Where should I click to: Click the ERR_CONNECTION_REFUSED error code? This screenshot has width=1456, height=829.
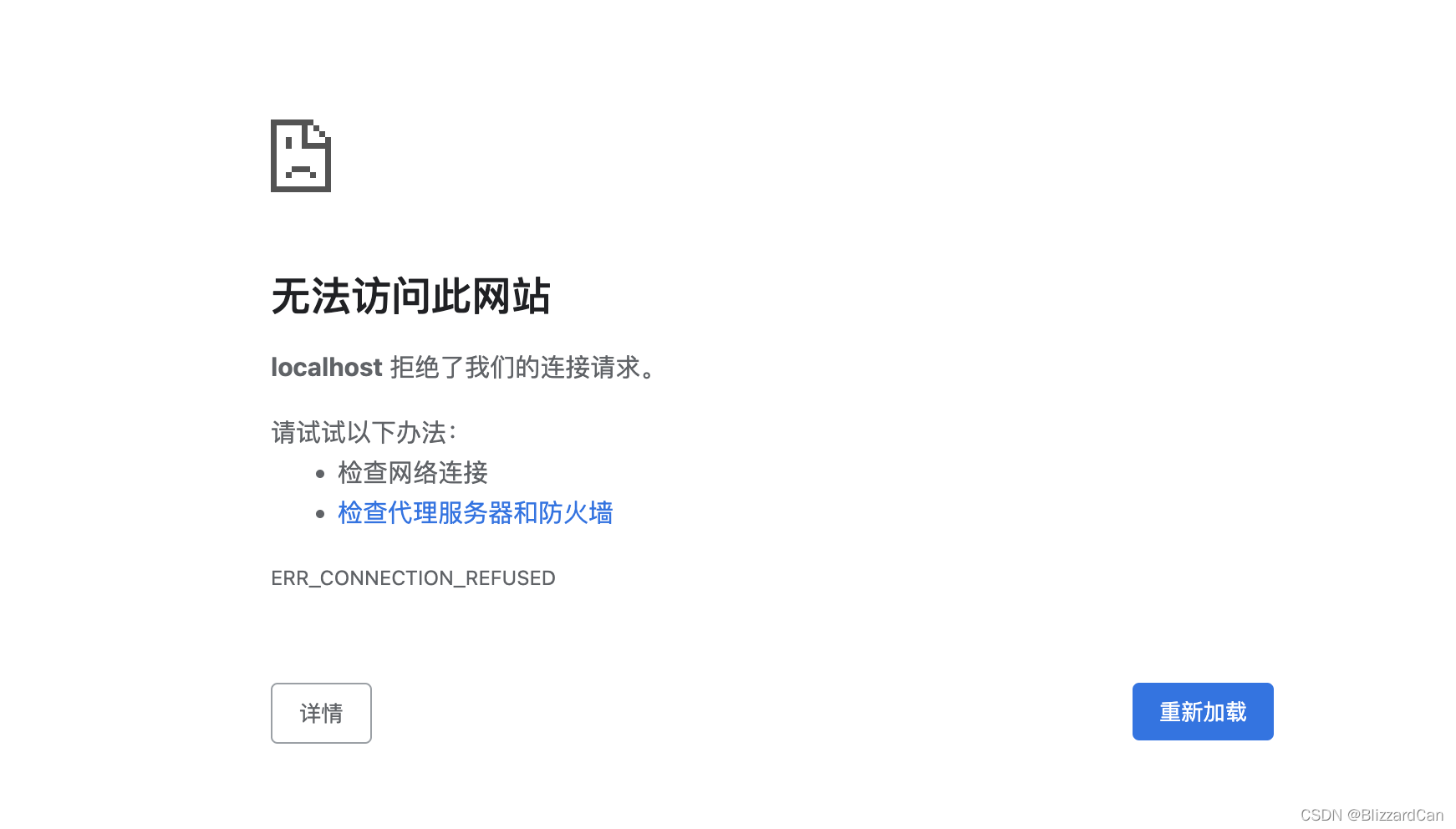pos(413,578)
